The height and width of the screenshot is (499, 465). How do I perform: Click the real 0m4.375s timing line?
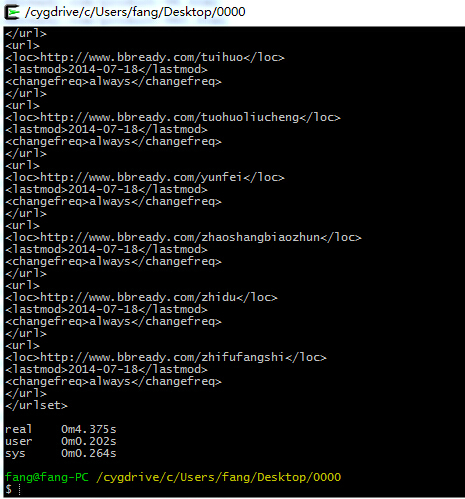point(61,429)
